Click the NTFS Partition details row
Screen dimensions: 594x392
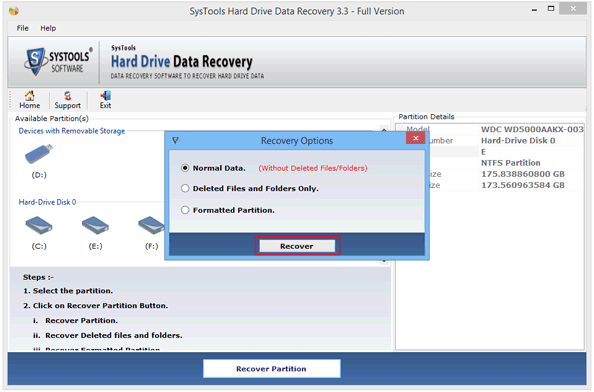[x=489, y=163]
